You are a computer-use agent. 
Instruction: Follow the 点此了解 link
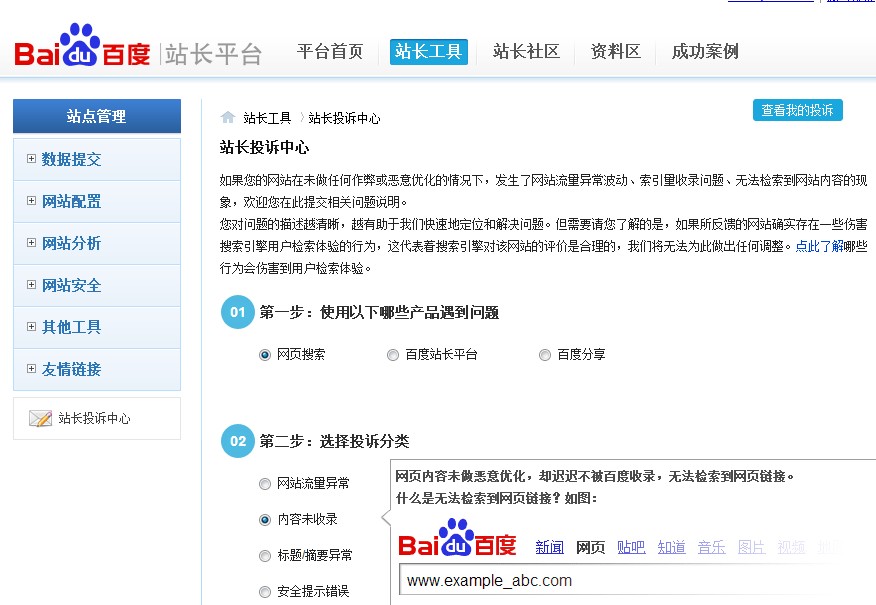pos(819,246)
